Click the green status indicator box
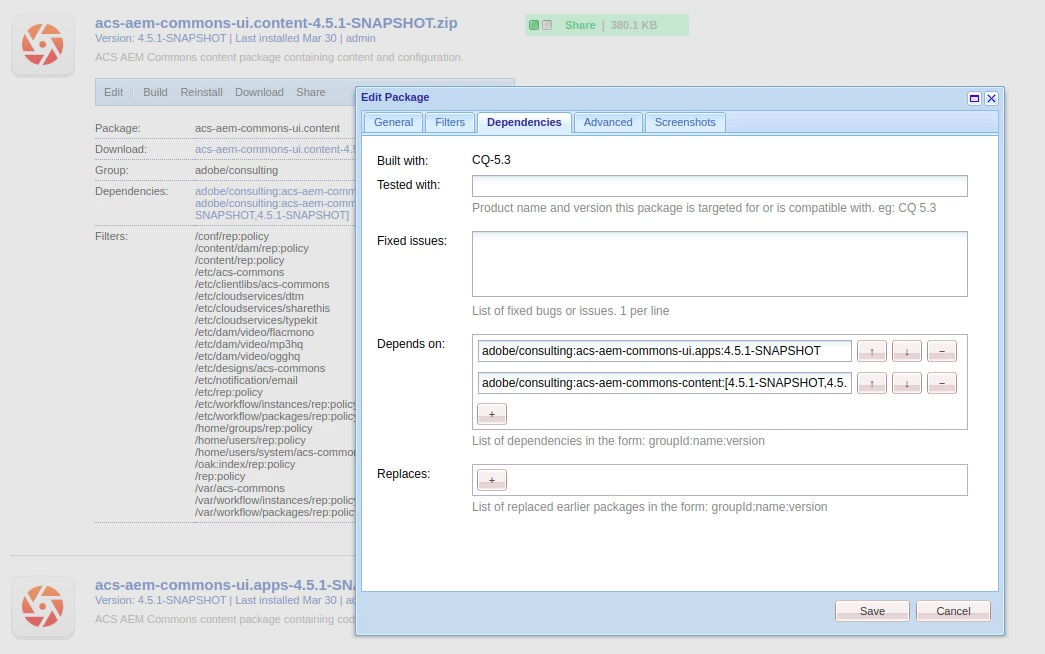The image size is (1045, 654). click(x=534, y=25)
